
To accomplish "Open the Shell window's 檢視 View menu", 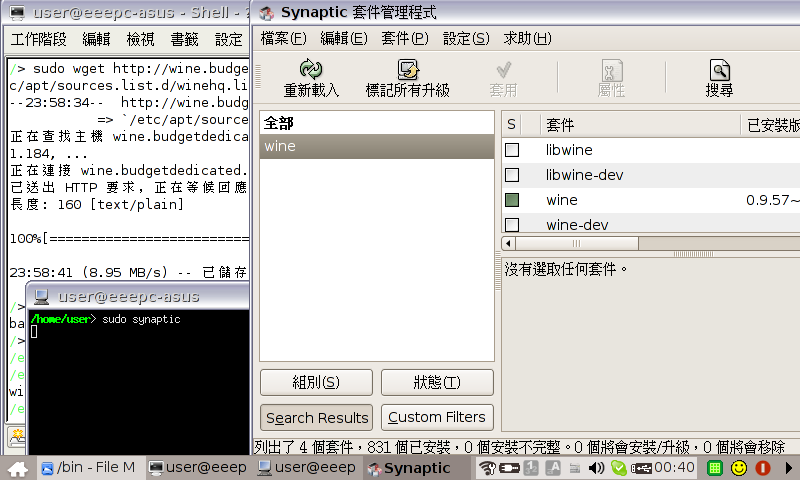I will coord(140,39).
